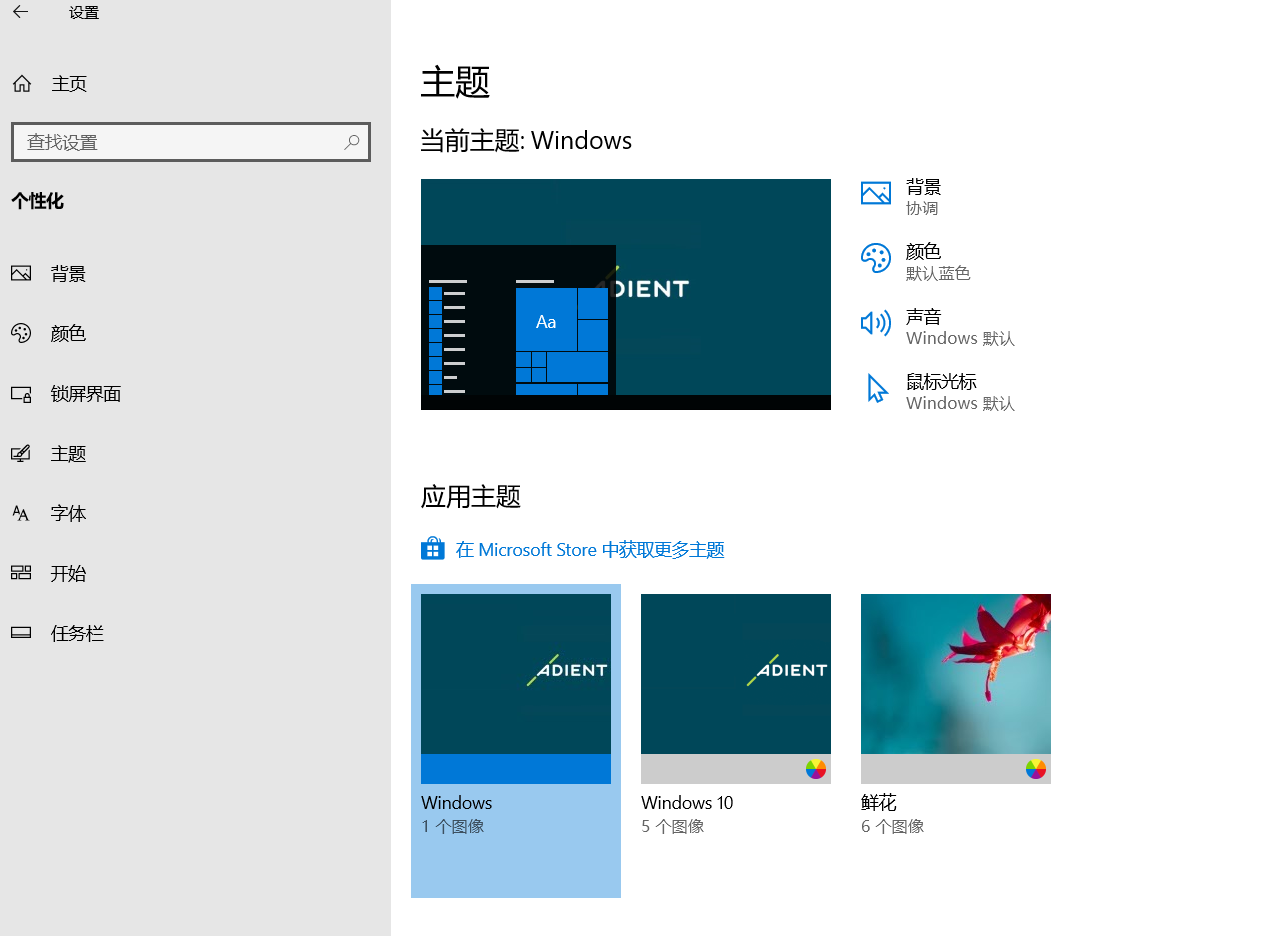Click the 主题 brush icon in sidebar
The height and width of the screenshot is (936, 1266).
[x=21, y=454]
